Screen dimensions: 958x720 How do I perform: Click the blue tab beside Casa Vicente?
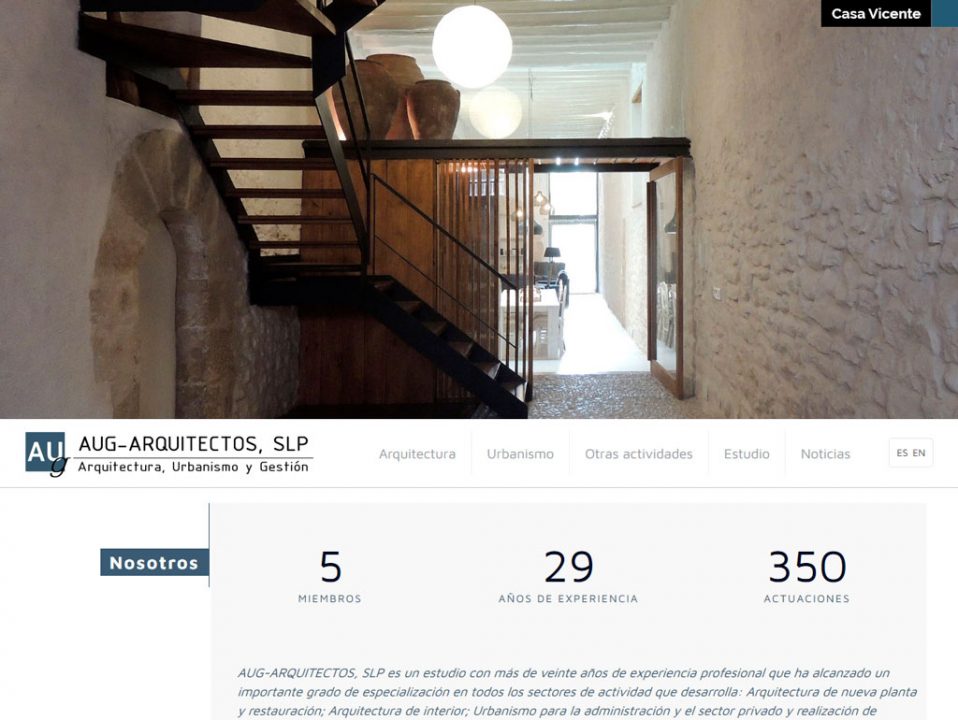coord(945,13)
